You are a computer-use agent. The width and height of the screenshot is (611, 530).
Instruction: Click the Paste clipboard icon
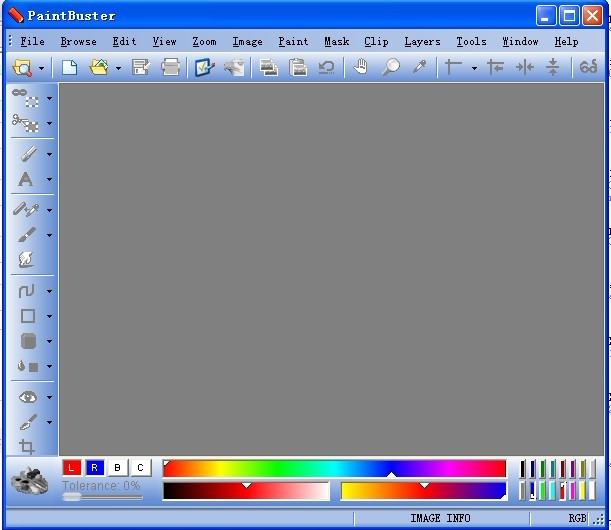pos(298,67)
